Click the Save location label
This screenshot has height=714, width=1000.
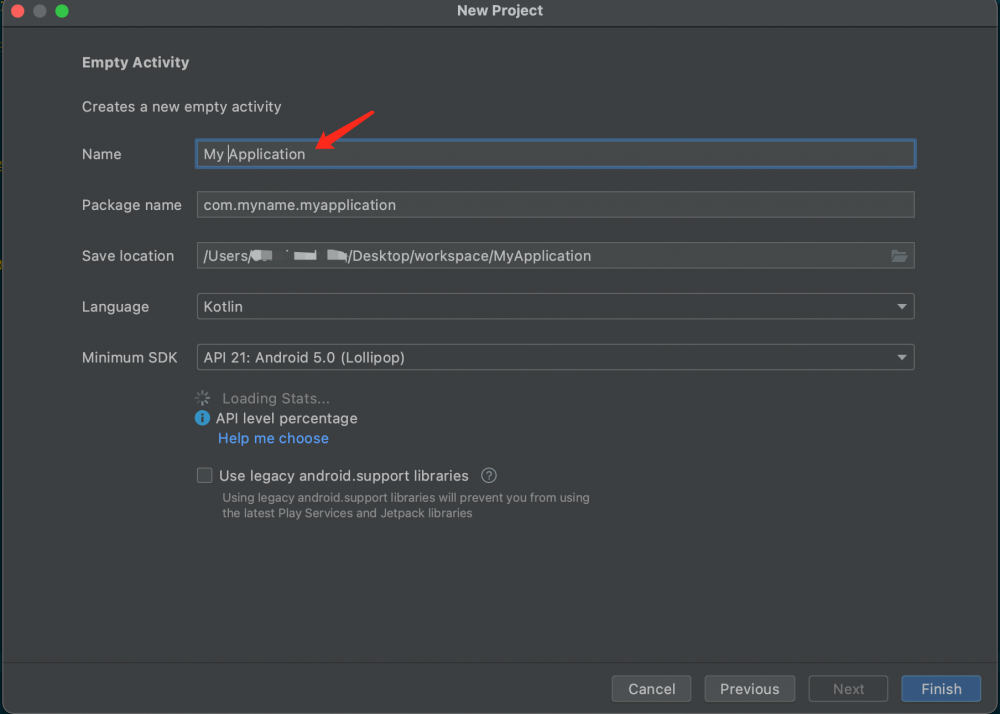pos(128,256)
